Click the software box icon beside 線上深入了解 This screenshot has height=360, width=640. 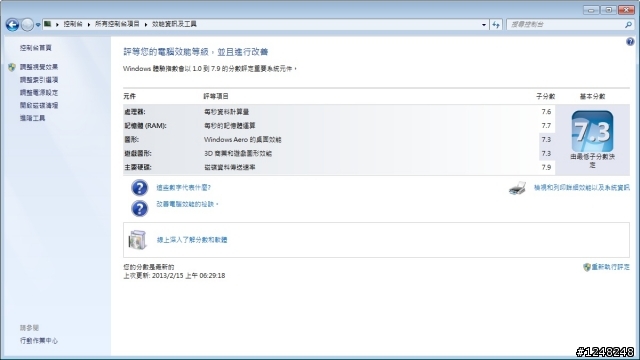[x=137, y=240]
